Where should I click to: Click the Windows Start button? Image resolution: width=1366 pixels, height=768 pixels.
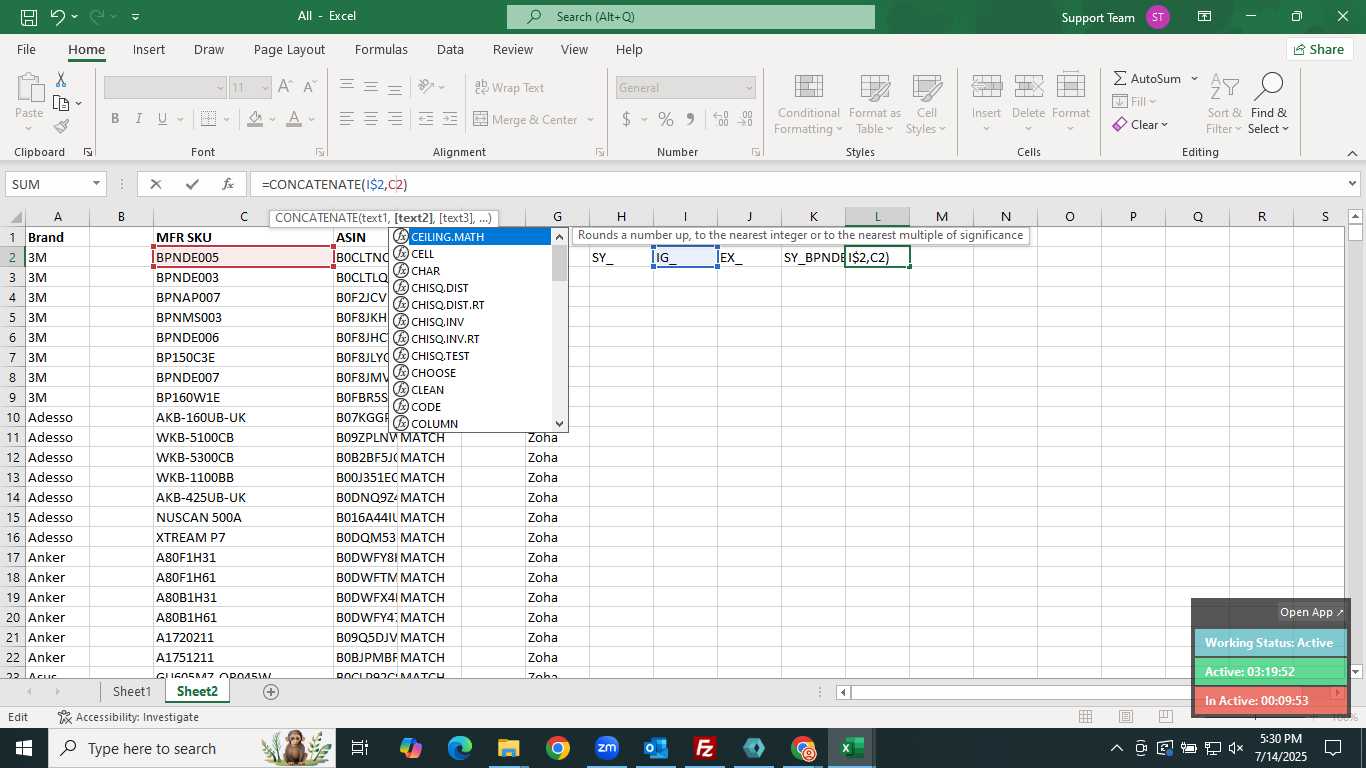point(23,748)
